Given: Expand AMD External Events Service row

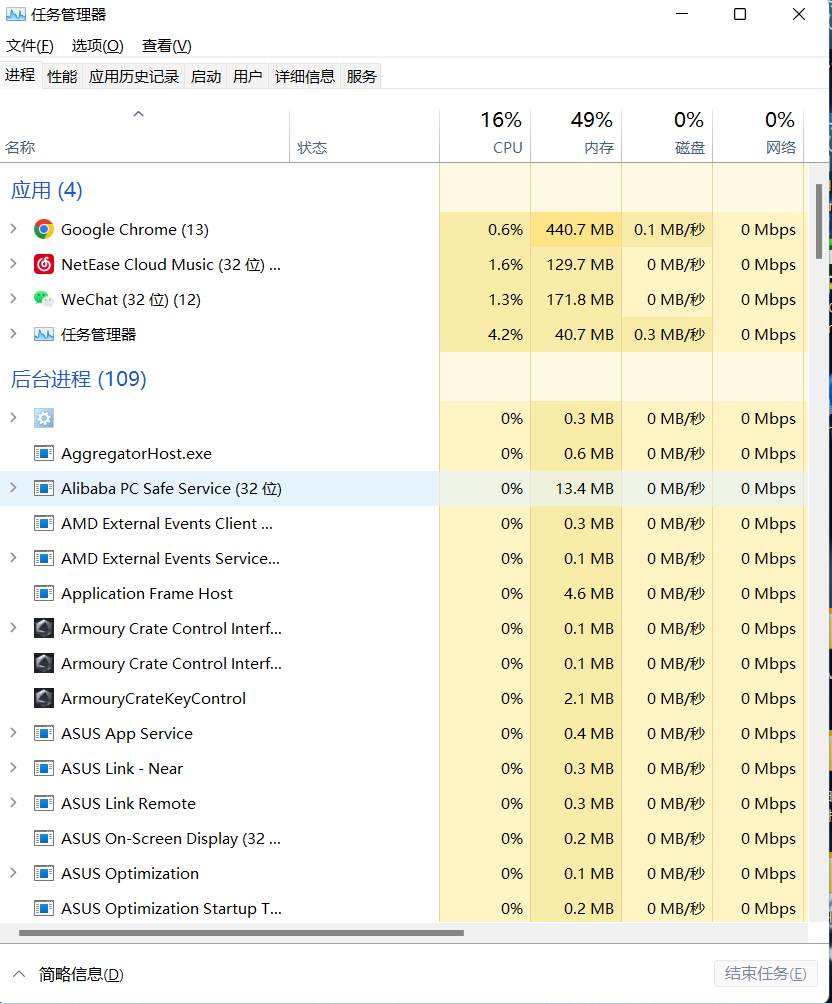Looking at the screenshot, I should pos(13,558).
